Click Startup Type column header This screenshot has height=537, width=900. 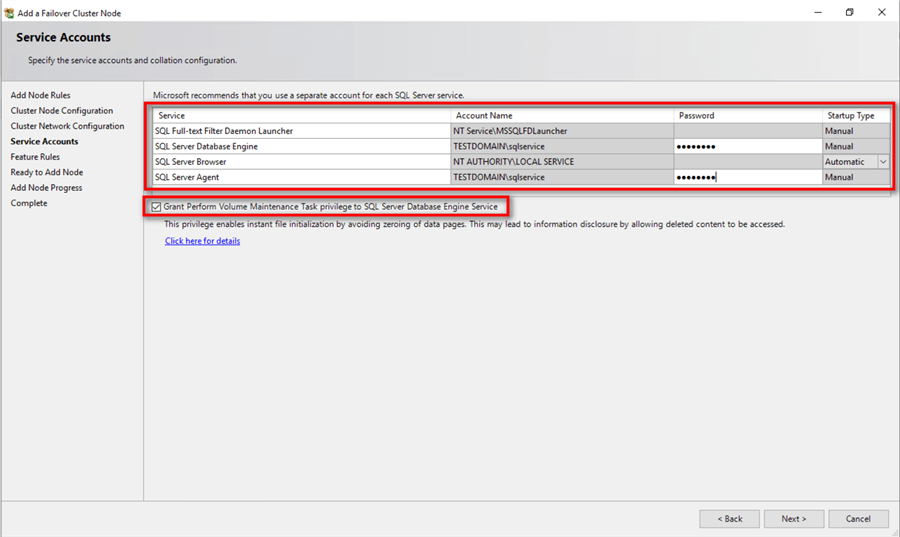[x=856, y=115]
